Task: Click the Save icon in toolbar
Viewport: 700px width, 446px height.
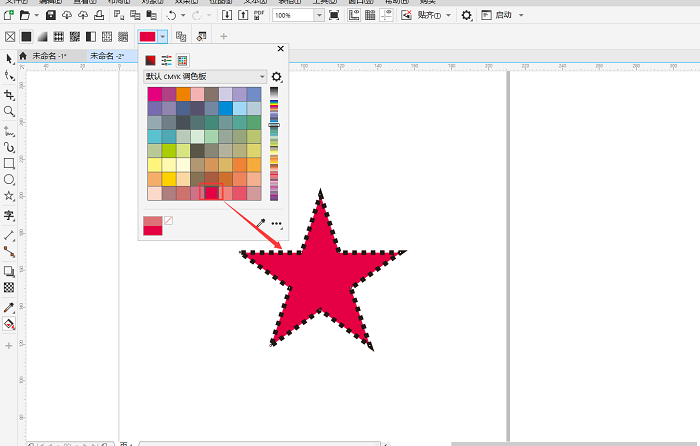Action: pos(52,16)
